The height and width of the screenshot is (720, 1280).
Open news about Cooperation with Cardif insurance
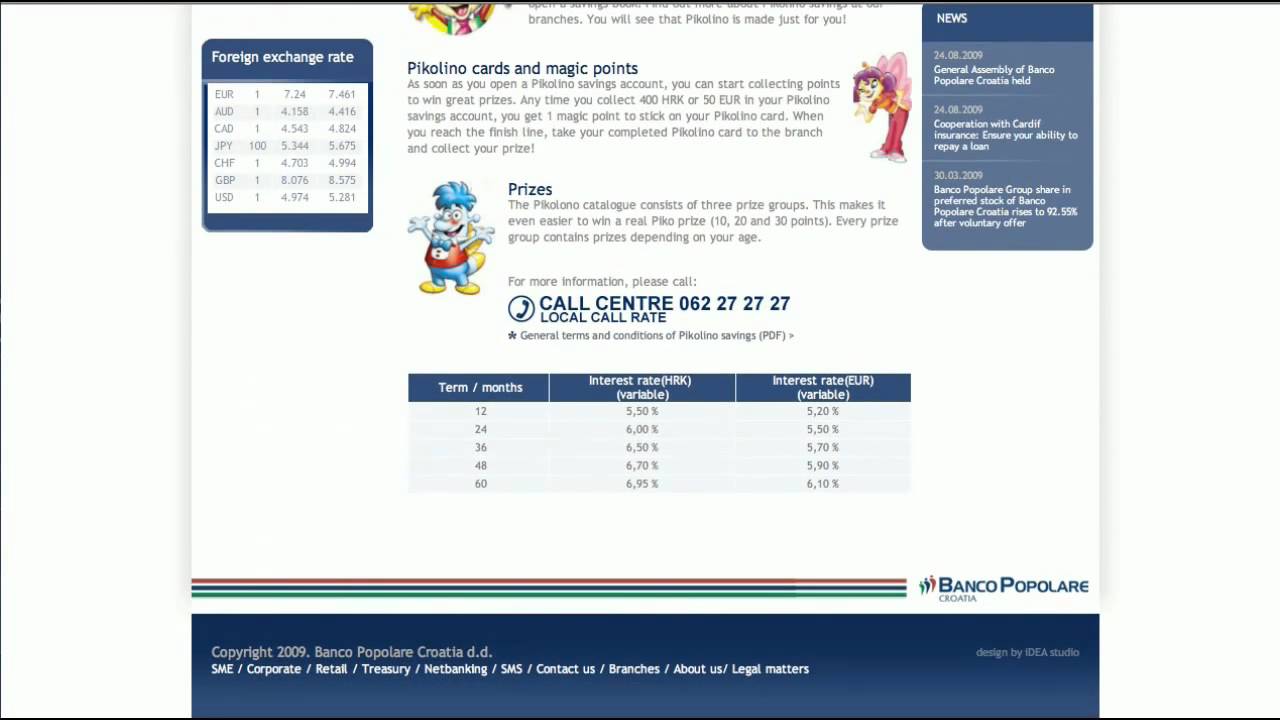[x=1005, y=135]
